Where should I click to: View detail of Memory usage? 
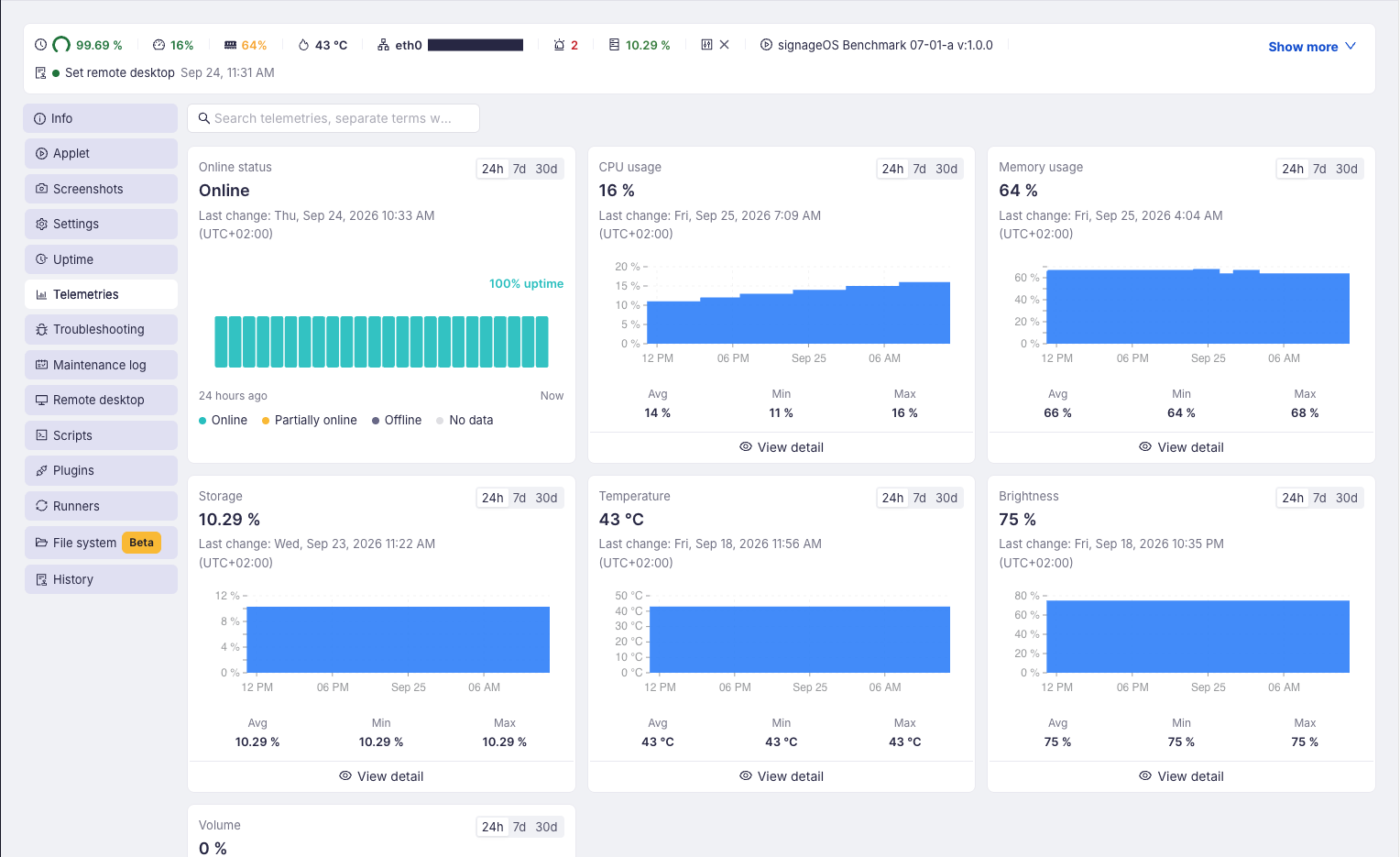pyautogui.click(x=1181, y=447)
